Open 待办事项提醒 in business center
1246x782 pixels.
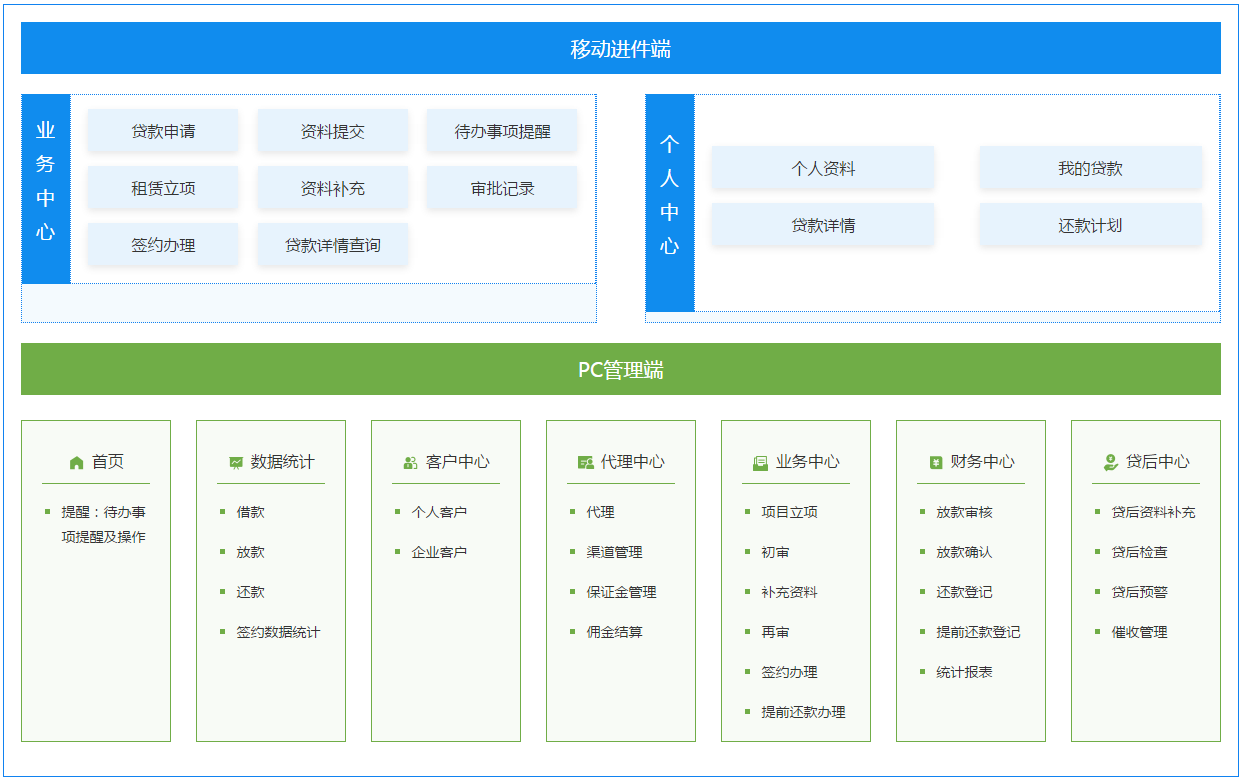[x=502, y=131]
